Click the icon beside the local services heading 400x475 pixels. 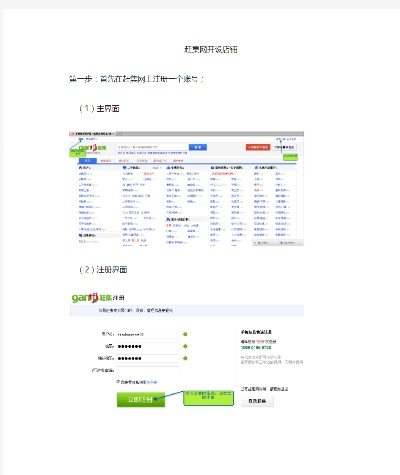pyautogui.click(x=256, y=168)
